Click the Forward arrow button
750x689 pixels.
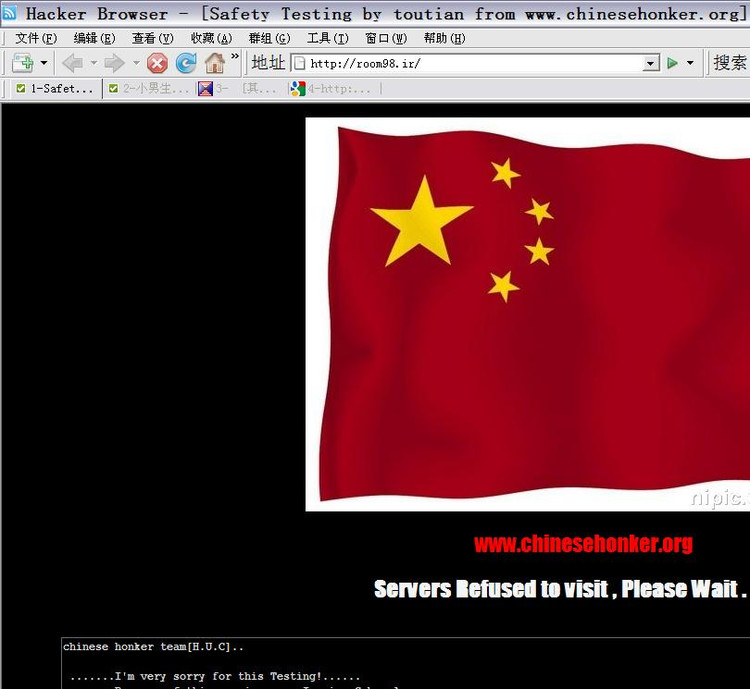point(114,63)
